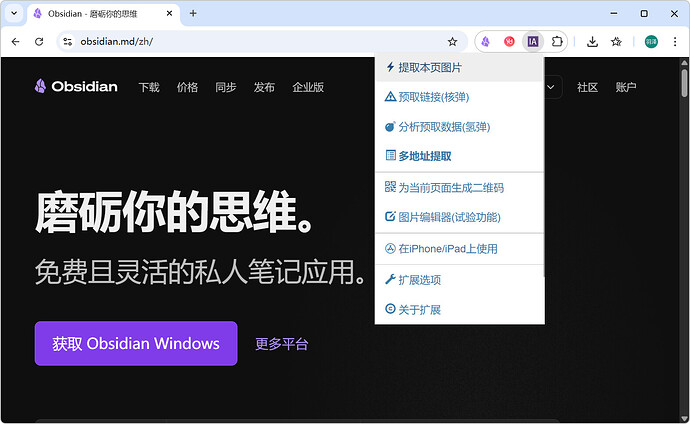Screen dimensions: 690x424
Task: Choose 为当前页面生成二维码 menu entry
Action: [450, 187]
